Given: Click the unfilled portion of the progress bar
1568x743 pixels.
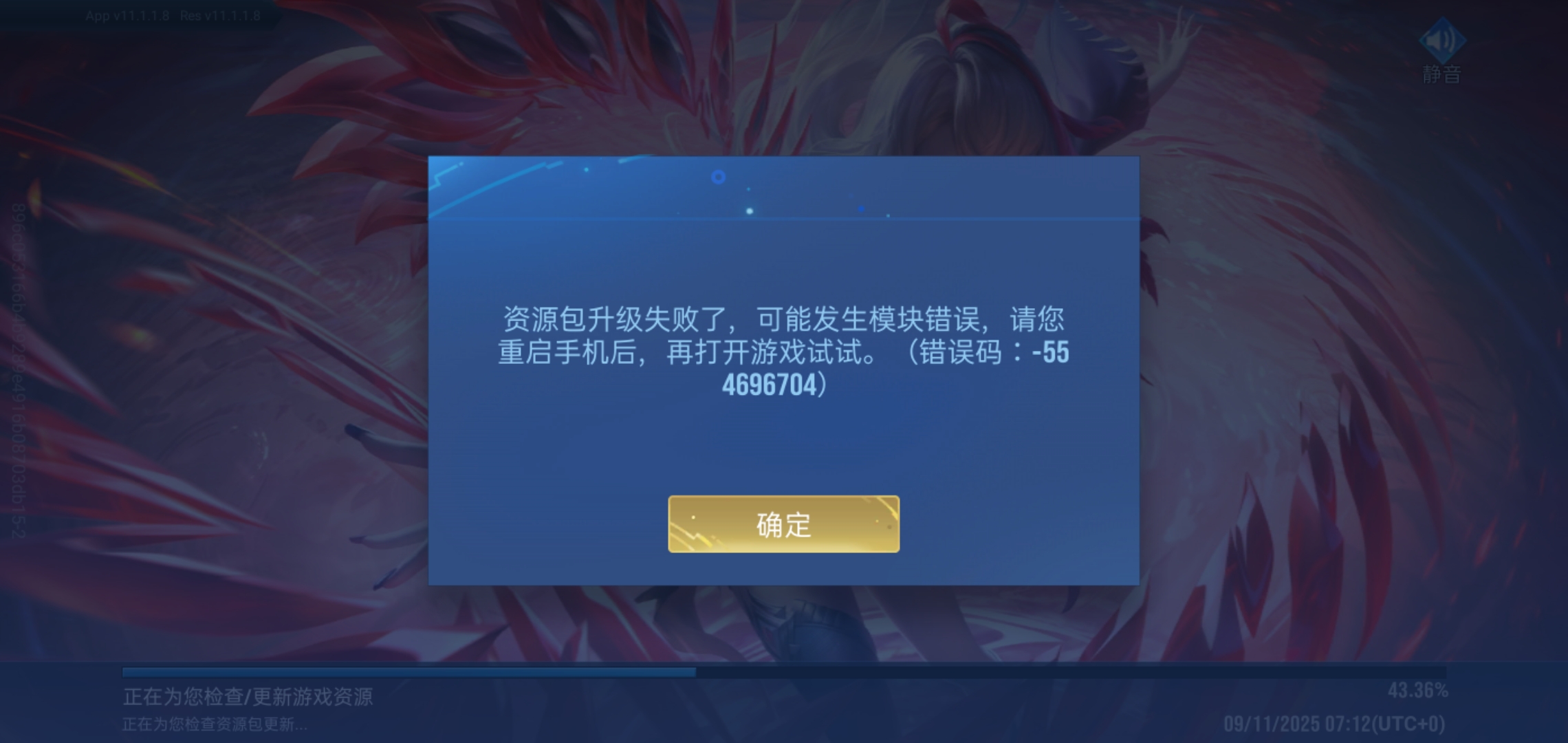Looking at the screenshot, I should pos(1071,671).
